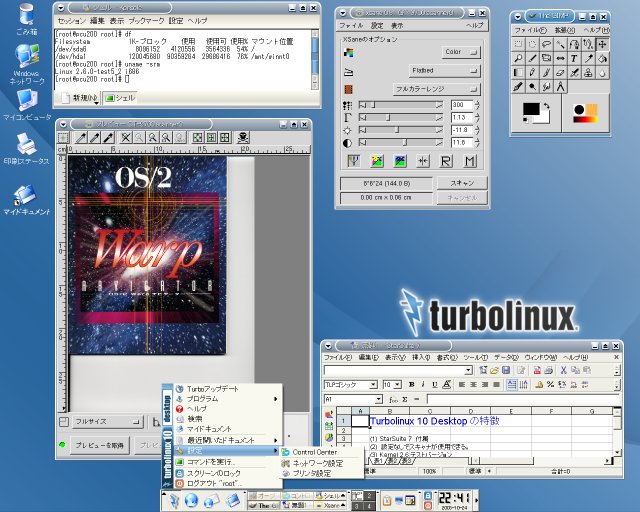Toggle center alignment in StarSuite
The width and height of the screenshot is (640, 512).
pos(473,385)
